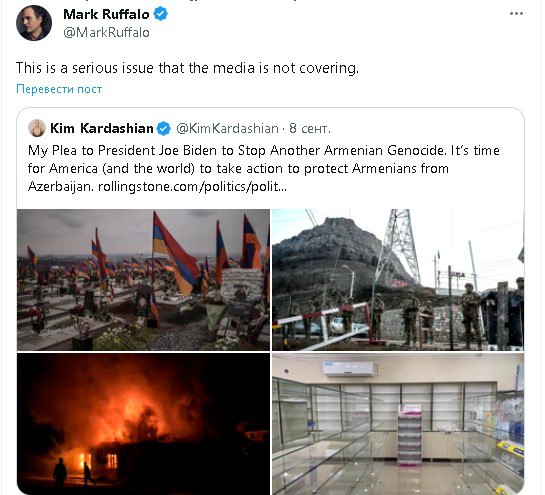Click the '8 сент.' post date
This screenshot has height=495, width=545.
[310, 129]
